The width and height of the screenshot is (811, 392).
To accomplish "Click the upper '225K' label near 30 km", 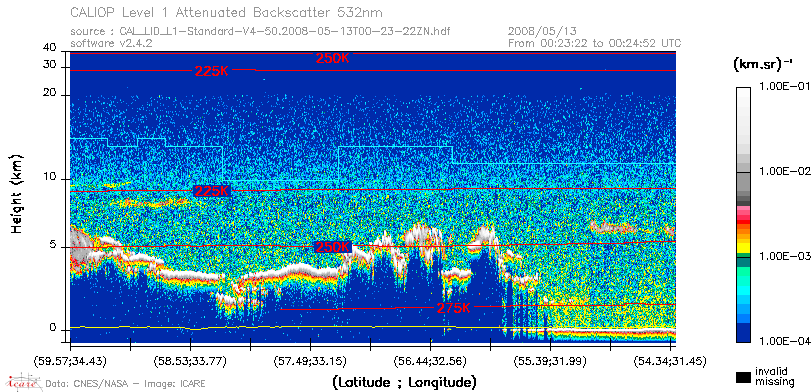I will point(211,71).
